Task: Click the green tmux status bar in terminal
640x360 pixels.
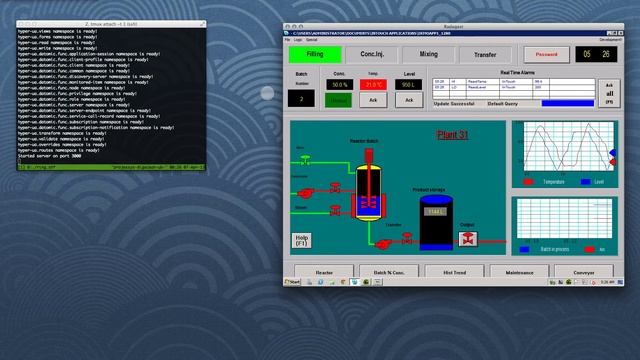Action: pos(111,167)
